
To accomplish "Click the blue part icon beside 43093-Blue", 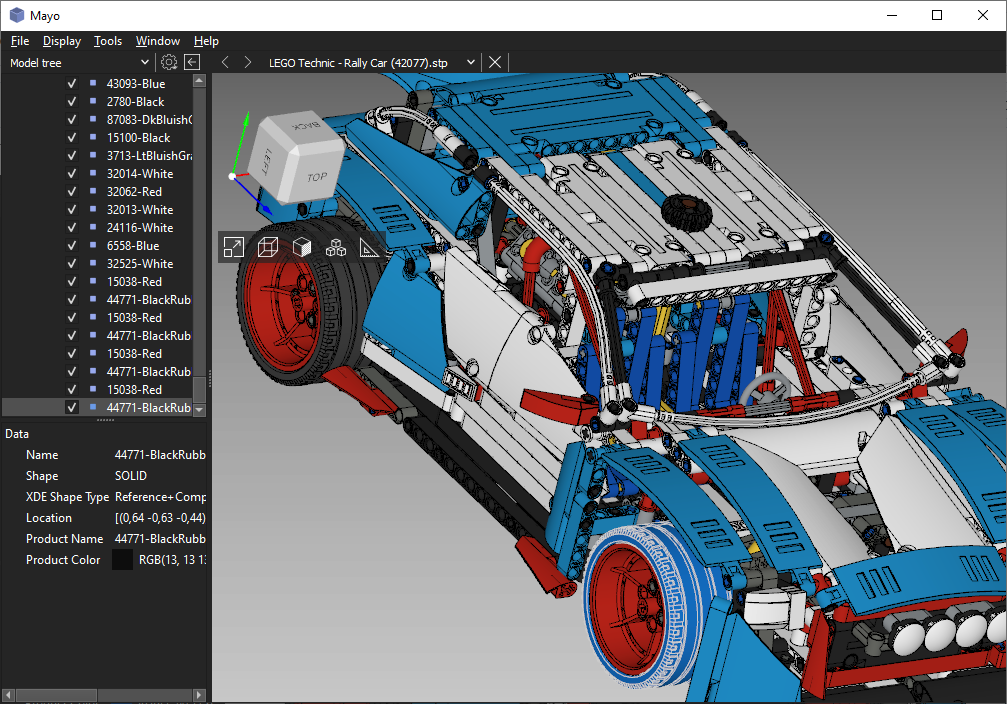I will [x=92, y=83].
